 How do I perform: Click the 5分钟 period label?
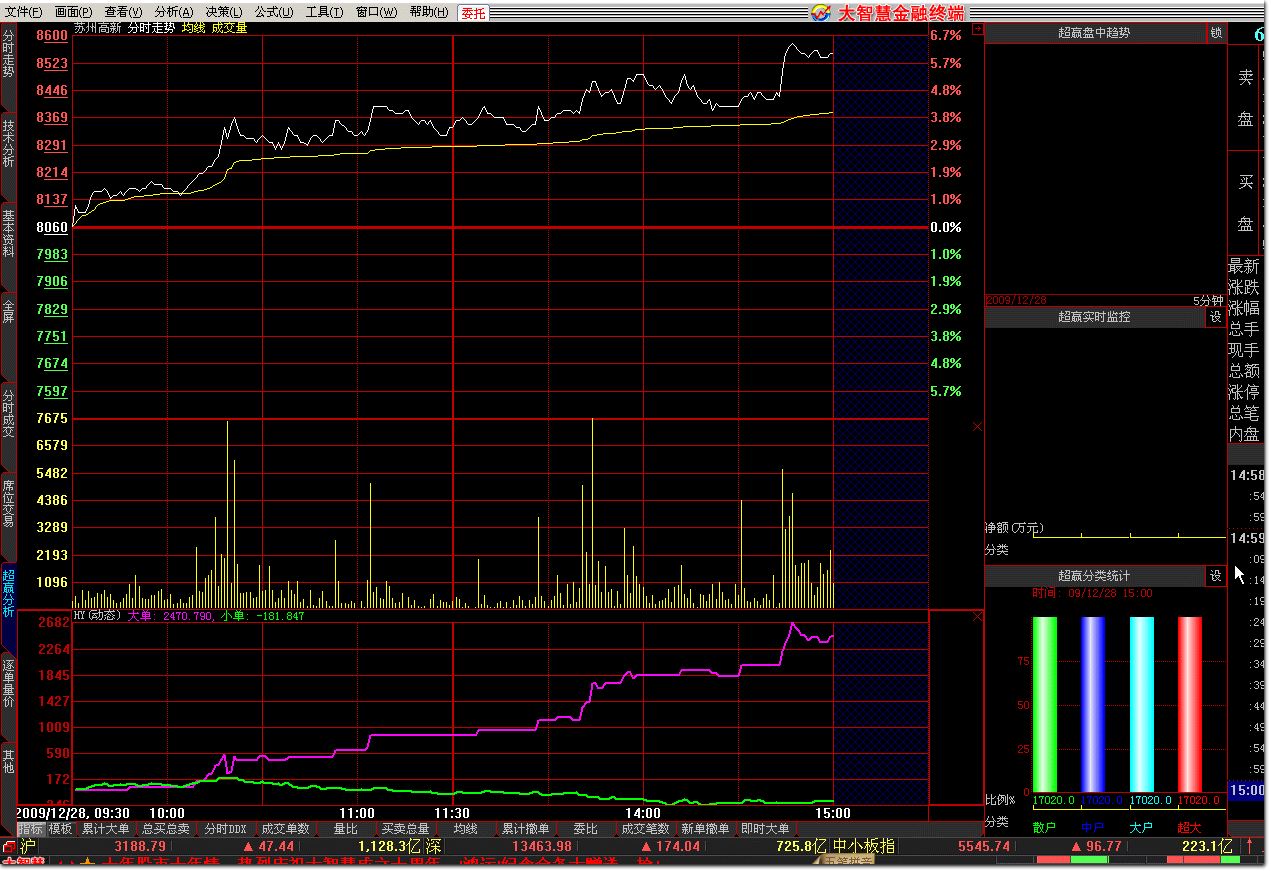pyautogui.click(x=1207, y=300)
